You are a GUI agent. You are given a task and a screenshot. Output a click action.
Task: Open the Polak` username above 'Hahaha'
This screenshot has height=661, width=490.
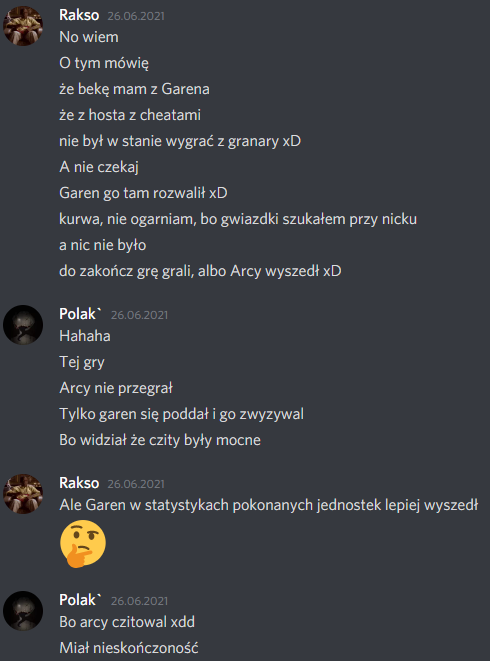point(81,314)
